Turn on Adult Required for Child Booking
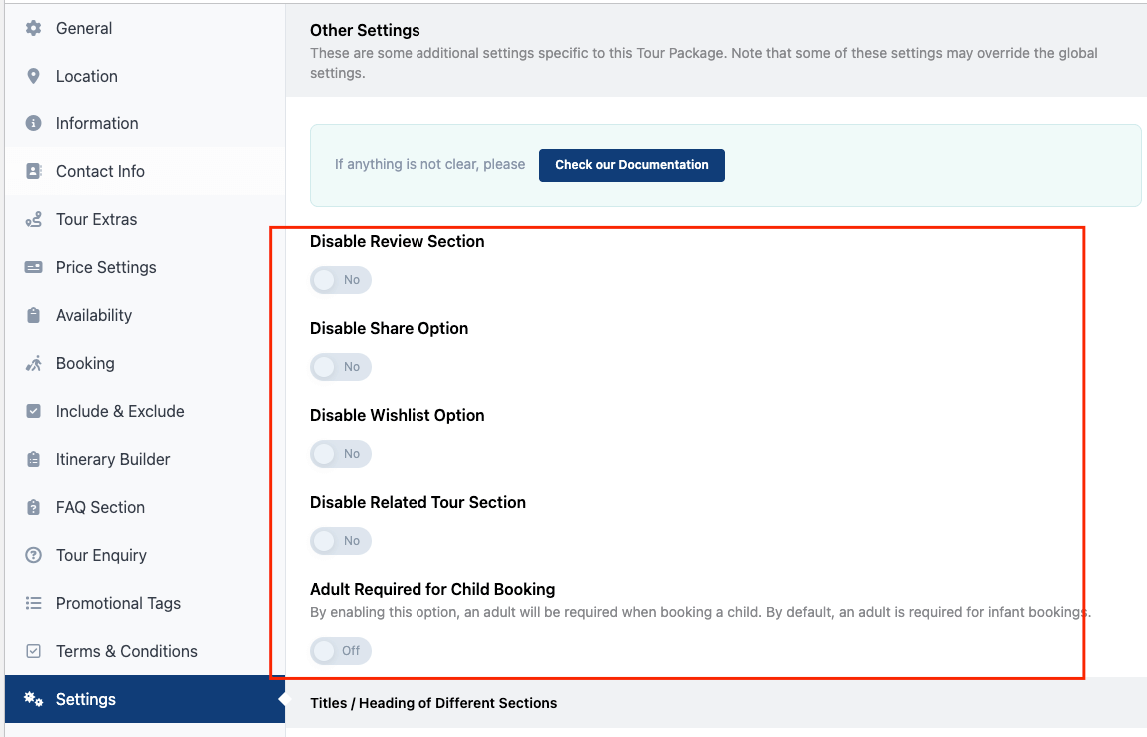The image size is (1147, 737). tap(340, 650)
